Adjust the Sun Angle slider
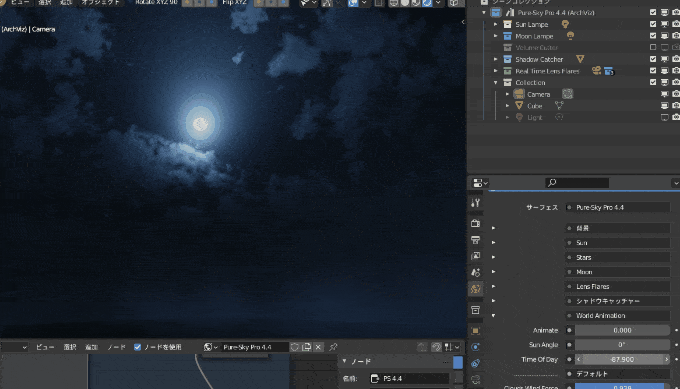Image resolution: width=680 pixels, height=389 pixels. tap(622, 345)
